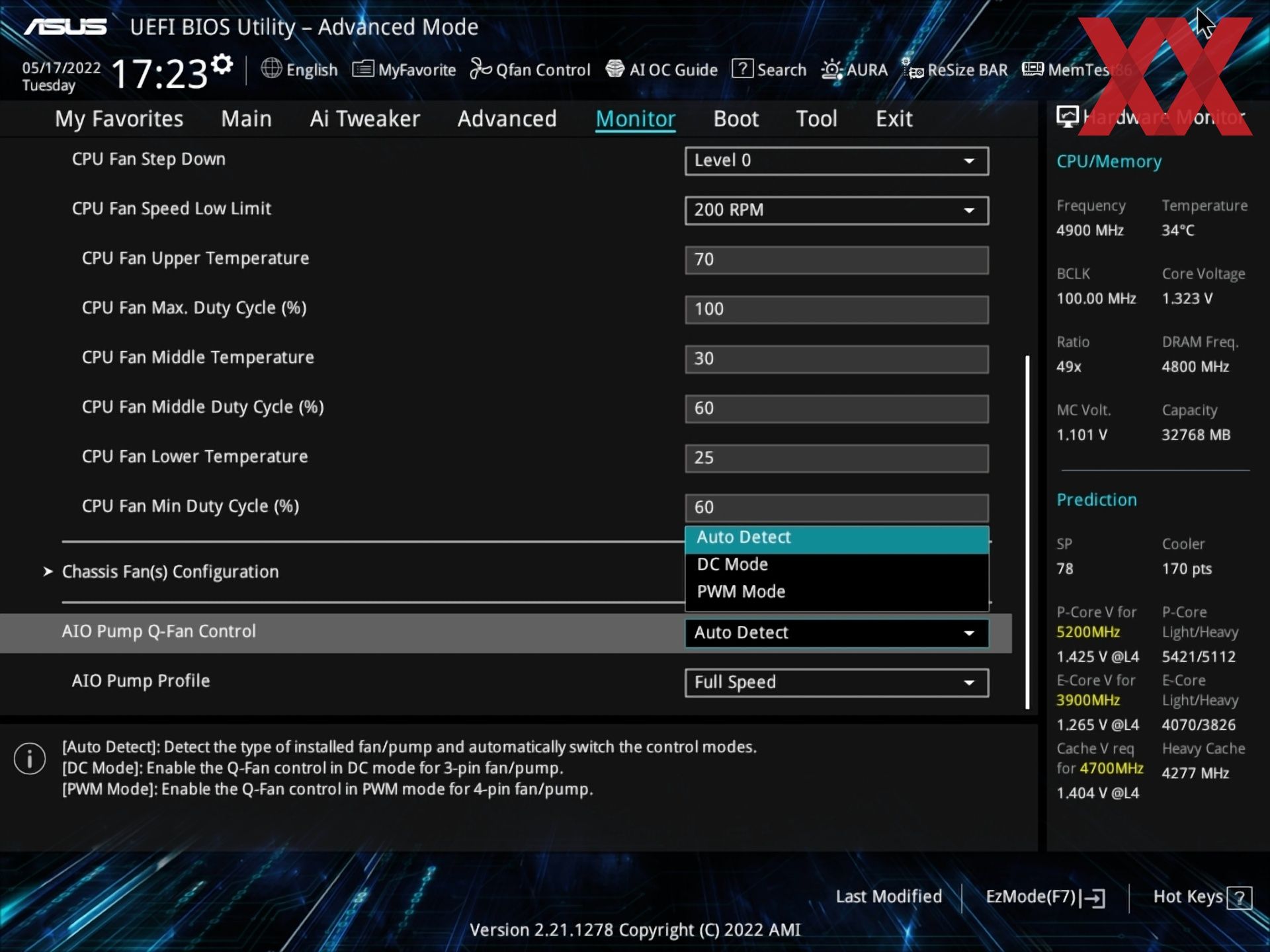This screenshot has width=1270, height=952.
Task: Open the Exit tab
Action: tap(894, 119)
